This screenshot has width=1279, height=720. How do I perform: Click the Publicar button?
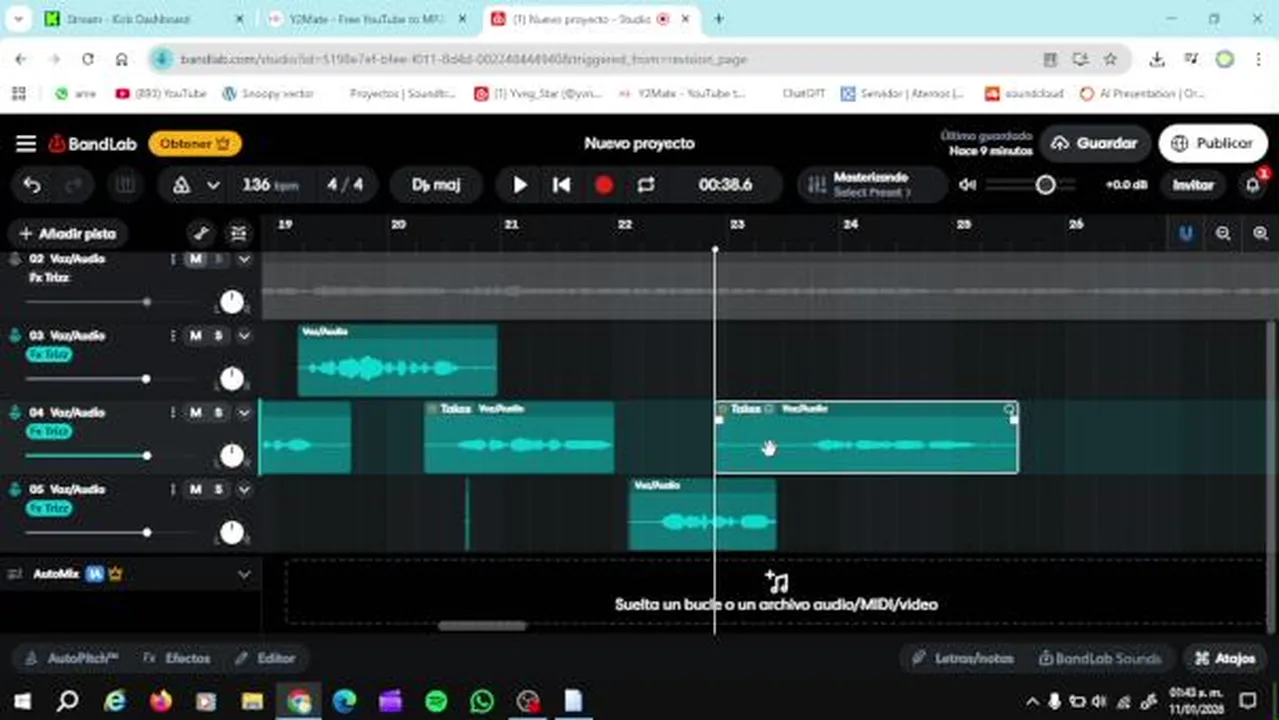tap(1212, 143)
